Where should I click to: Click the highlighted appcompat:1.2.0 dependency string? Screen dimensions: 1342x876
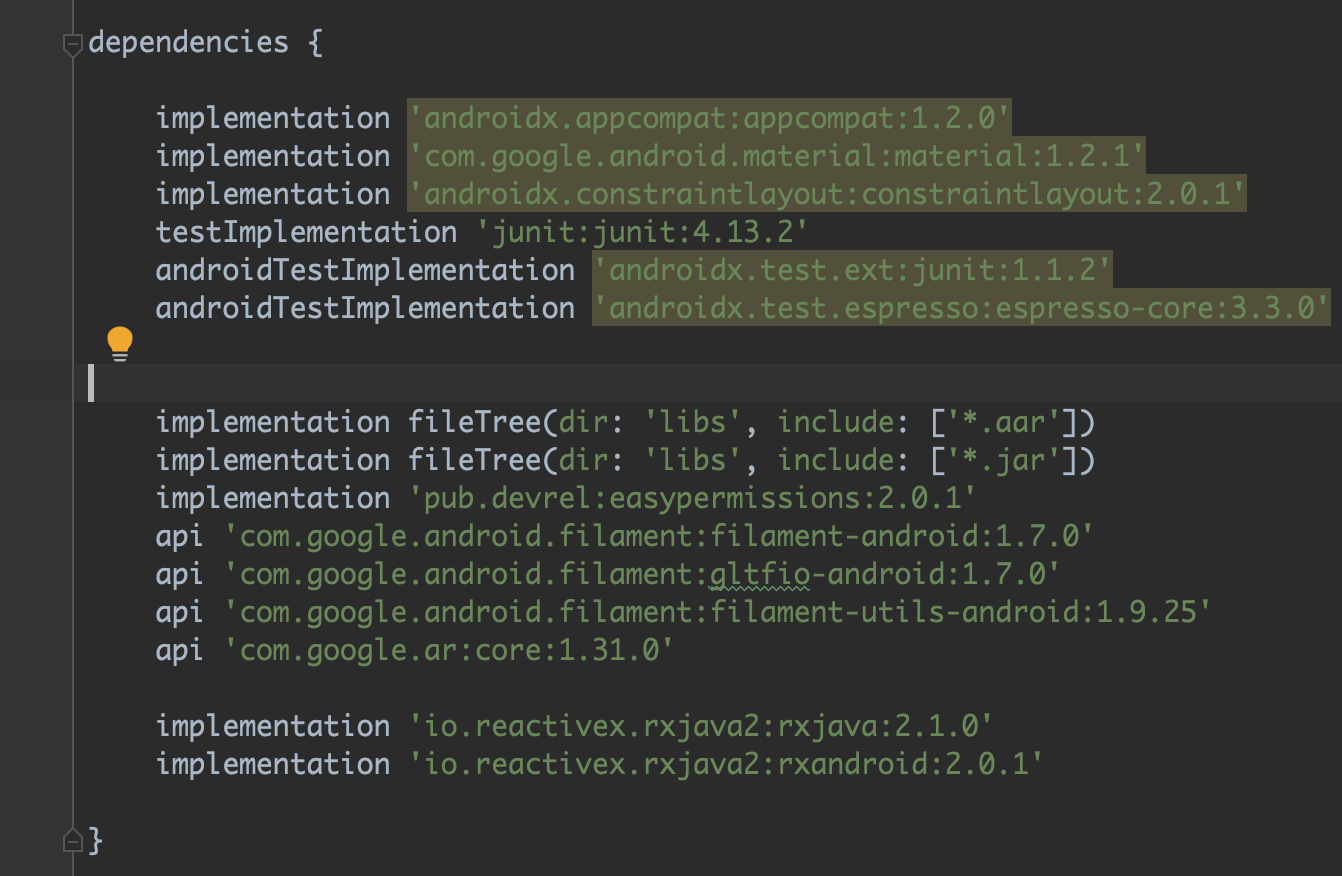709,118
